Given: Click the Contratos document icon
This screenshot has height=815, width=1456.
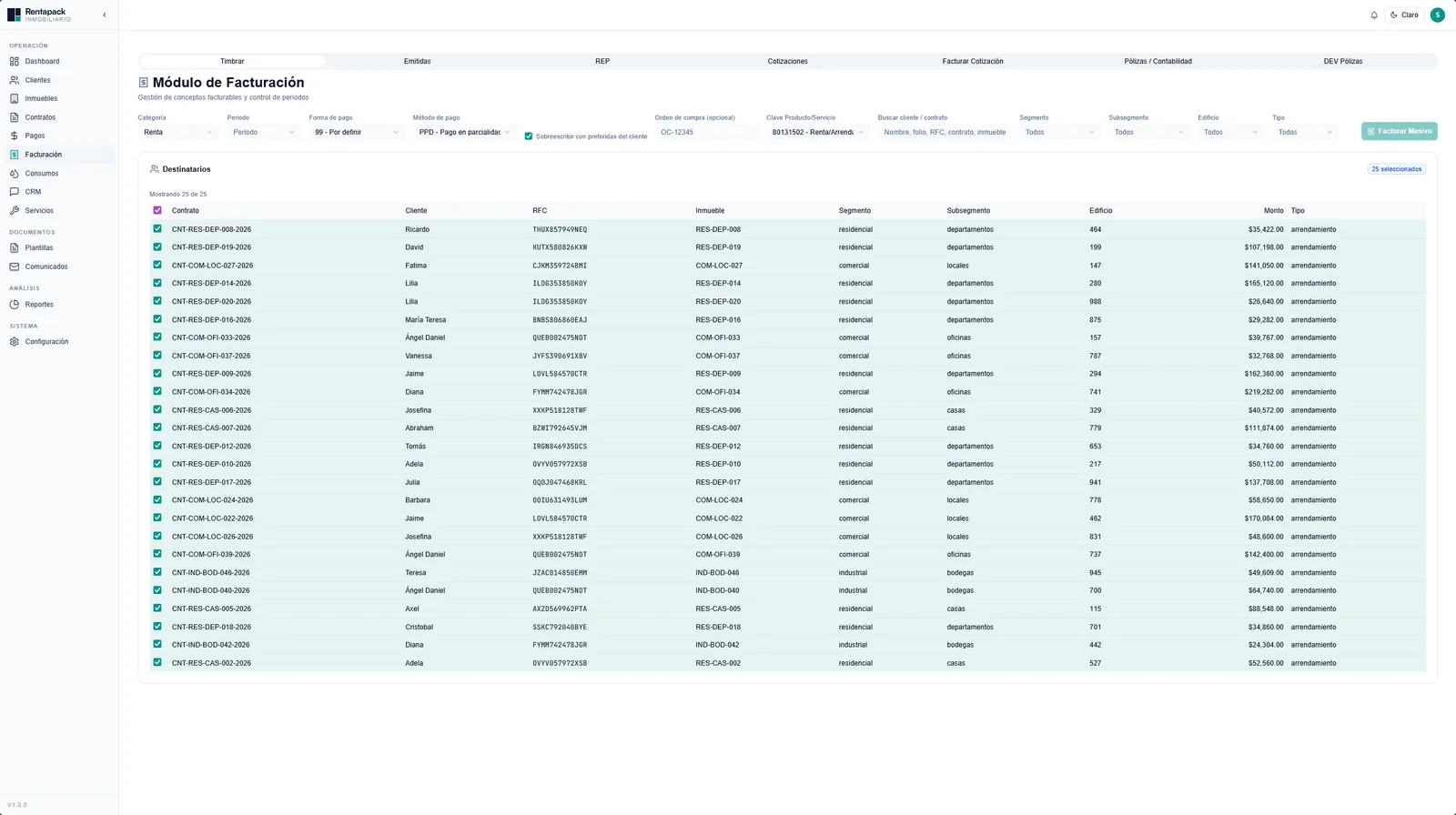Looking at the screenshot, I should (x=15, y=117).
